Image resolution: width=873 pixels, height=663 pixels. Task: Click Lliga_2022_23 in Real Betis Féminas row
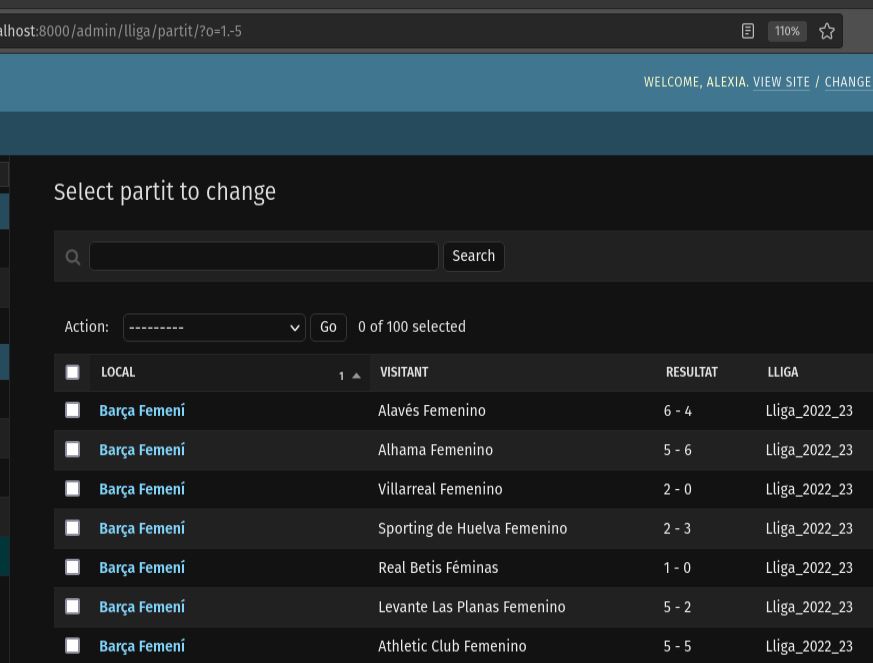809,568
